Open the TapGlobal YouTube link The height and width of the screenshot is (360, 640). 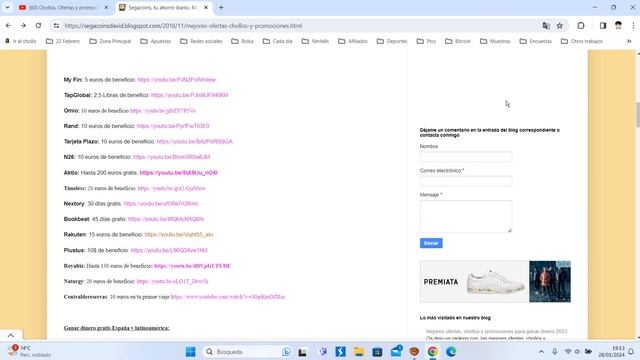coord(189,95)
